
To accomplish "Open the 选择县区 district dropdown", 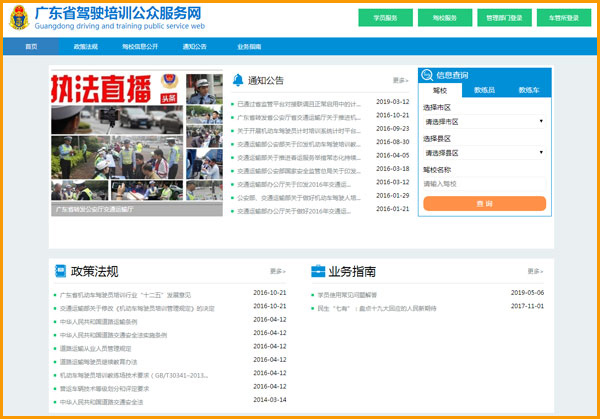I will tap(483, 153).
